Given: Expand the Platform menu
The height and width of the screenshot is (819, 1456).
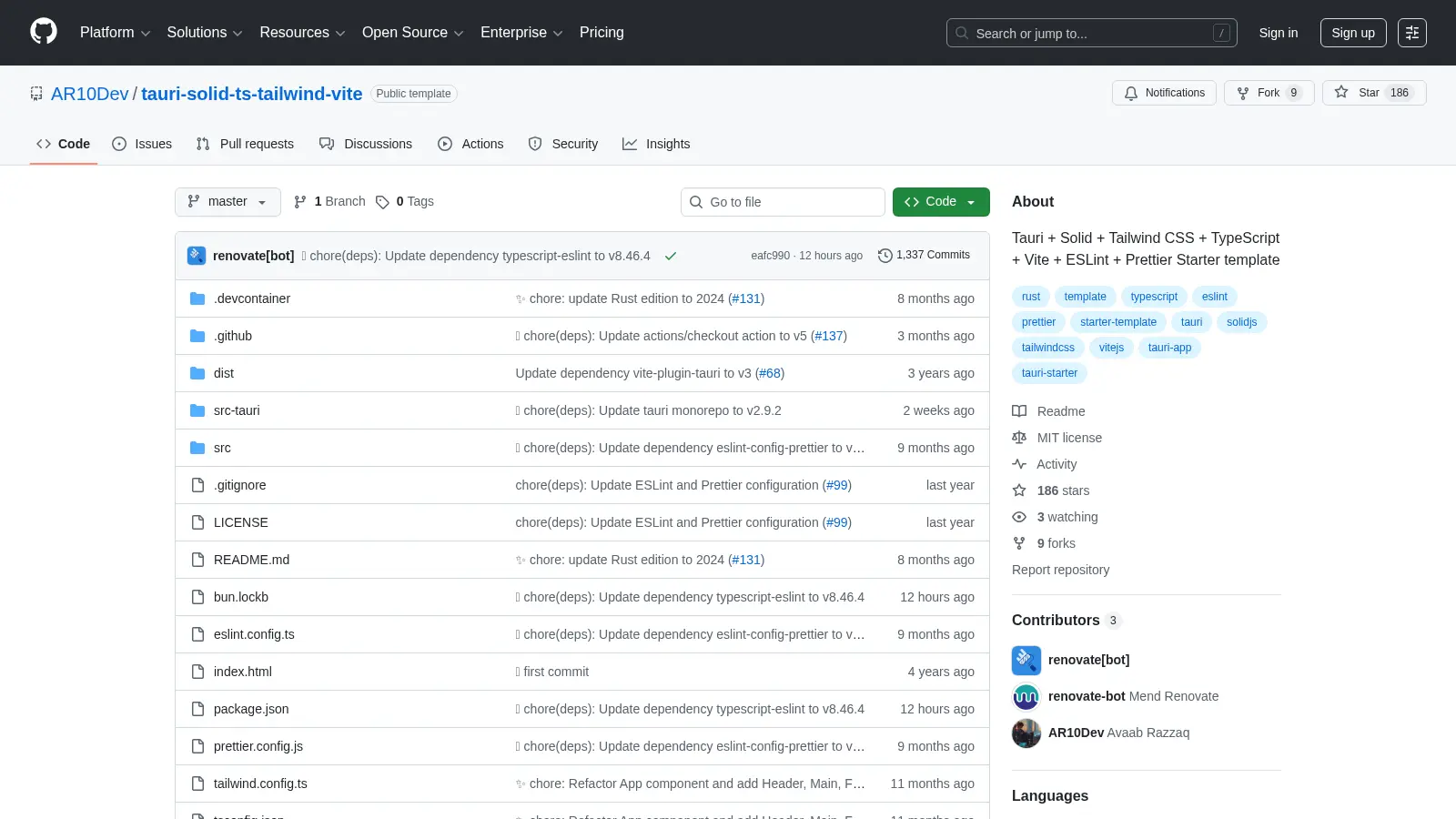Looking at the screenshot, I should pos(115,33).
